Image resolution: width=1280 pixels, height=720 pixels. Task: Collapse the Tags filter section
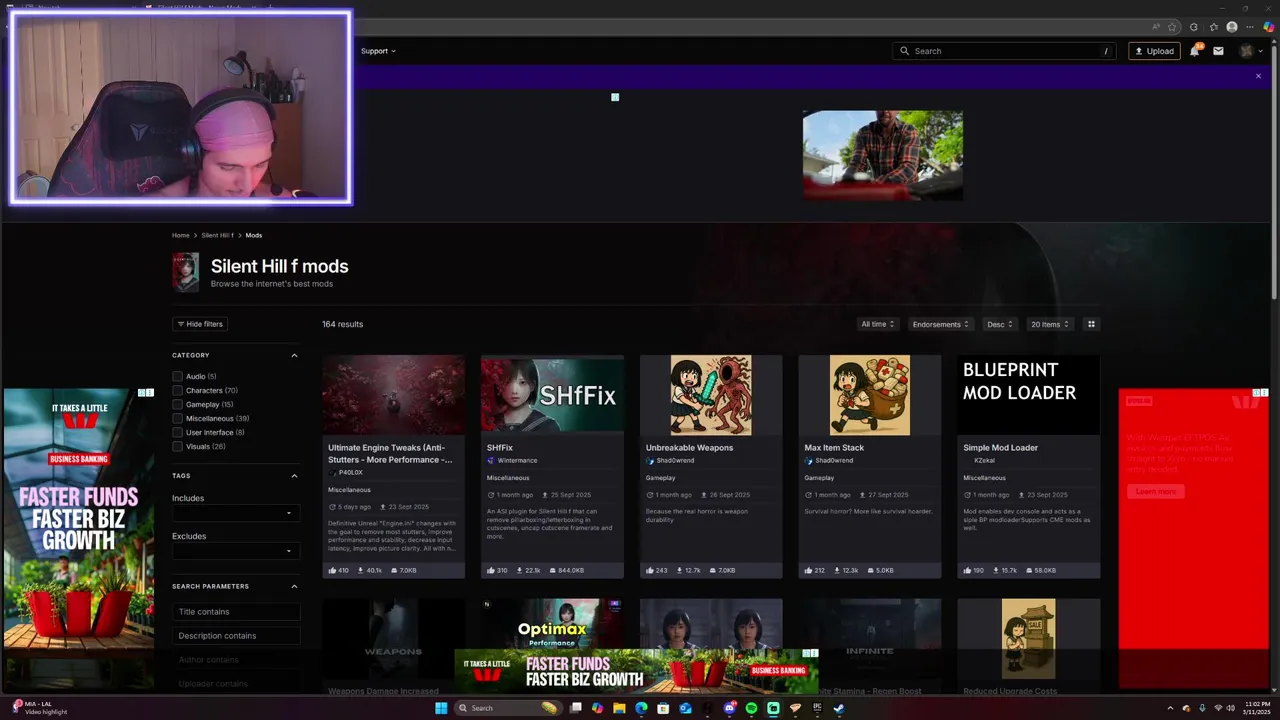(294, 476)
